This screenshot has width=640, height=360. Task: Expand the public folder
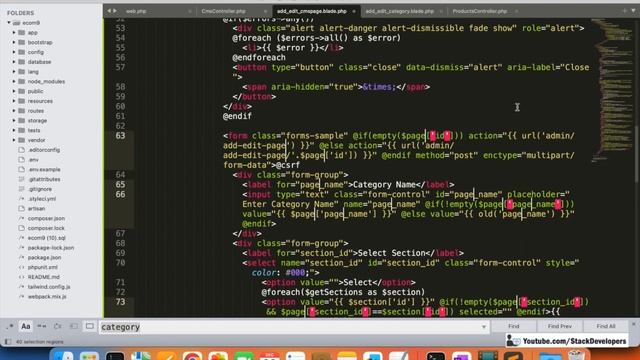tap(14, 91)
